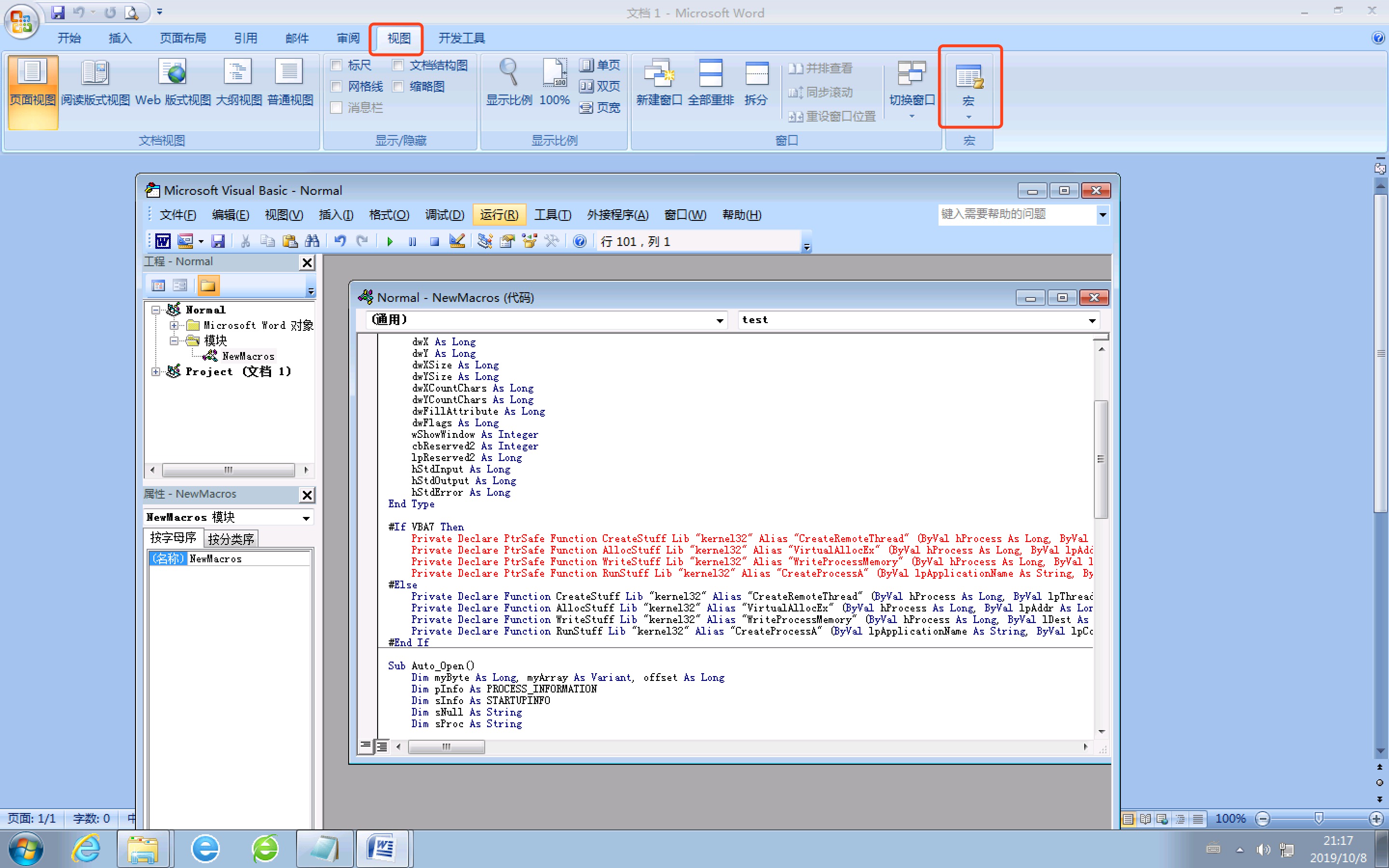Enable Procedure View toggle at code window bottom

(365, 746)
